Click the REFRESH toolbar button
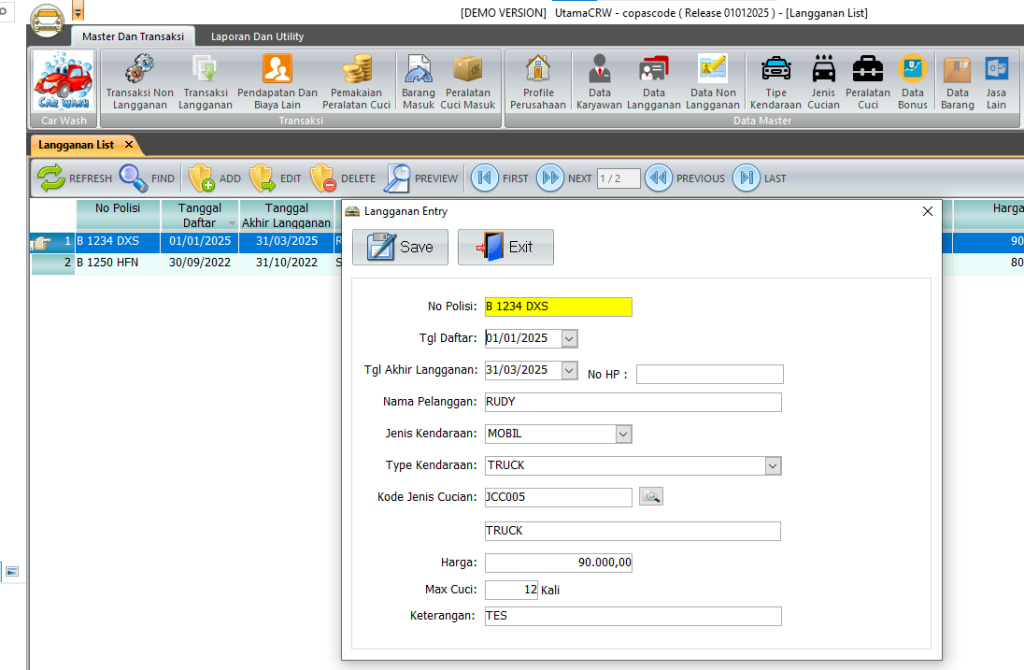 pyautogui.click(x=75, y=179)
